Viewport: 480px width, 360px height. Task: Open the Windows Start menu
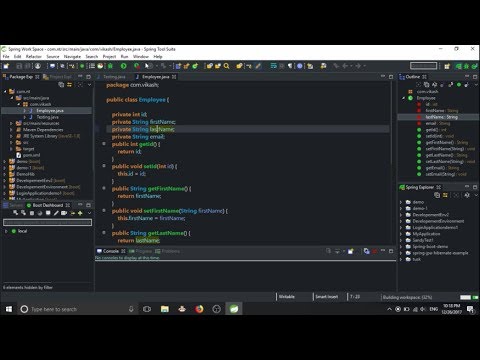point(9,309)
